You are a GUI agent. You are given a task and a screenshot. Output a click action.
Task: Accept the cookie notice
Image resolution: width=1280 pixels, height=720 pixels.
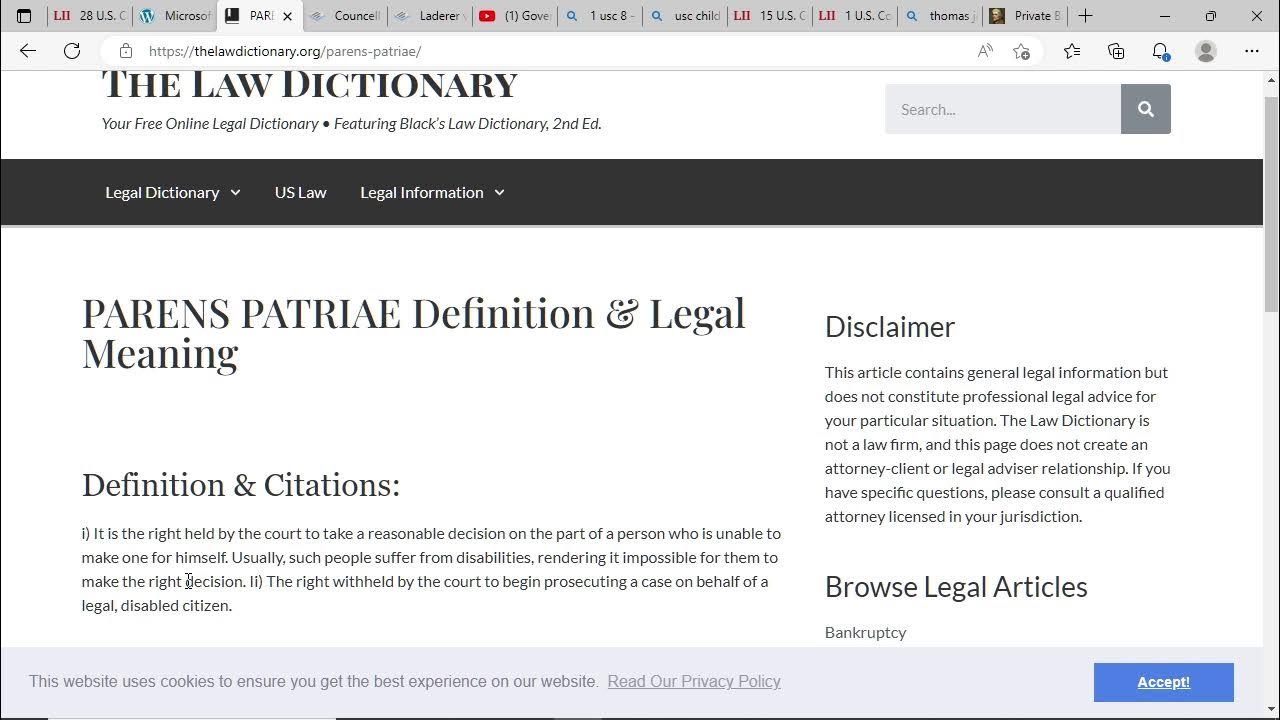pyautogui.click(x=1163, y=682)
